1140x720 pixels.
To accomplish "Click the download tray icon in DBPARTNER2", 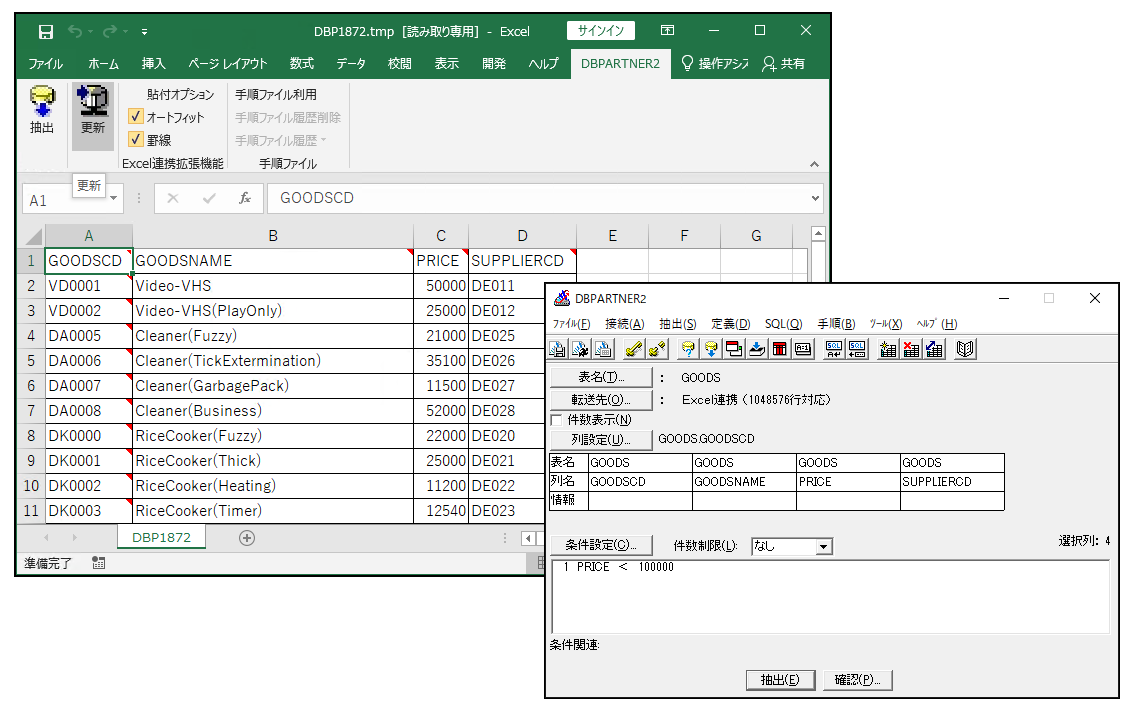I will point(757,349).
